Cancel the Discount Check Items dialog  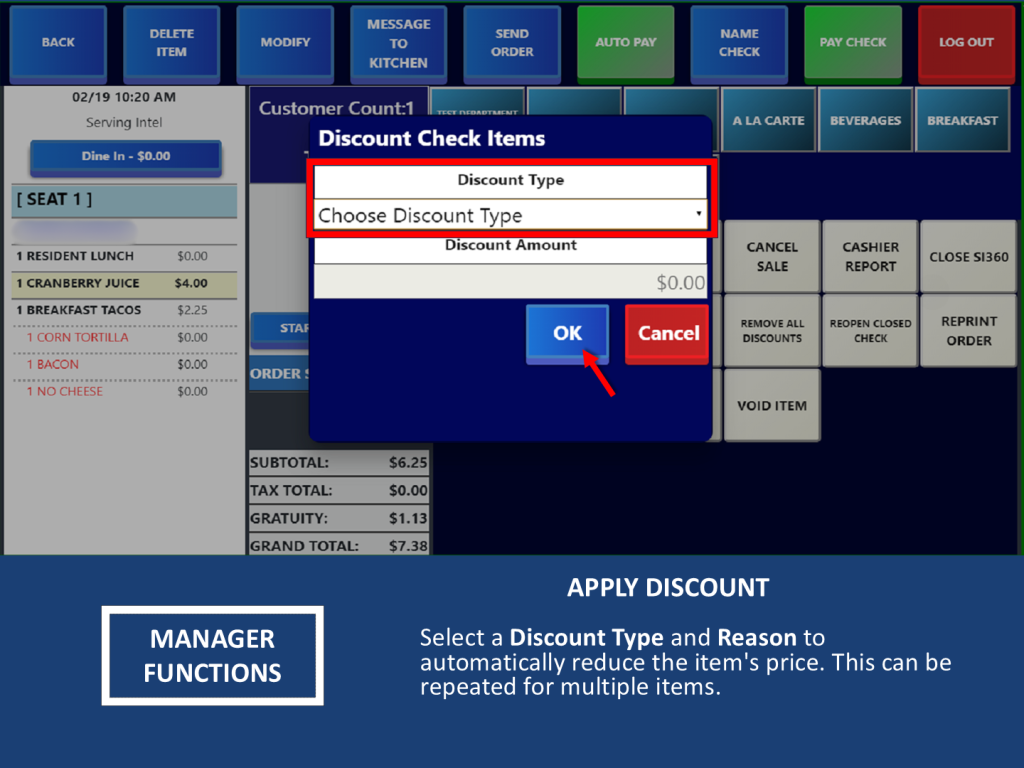click(668, 333)
